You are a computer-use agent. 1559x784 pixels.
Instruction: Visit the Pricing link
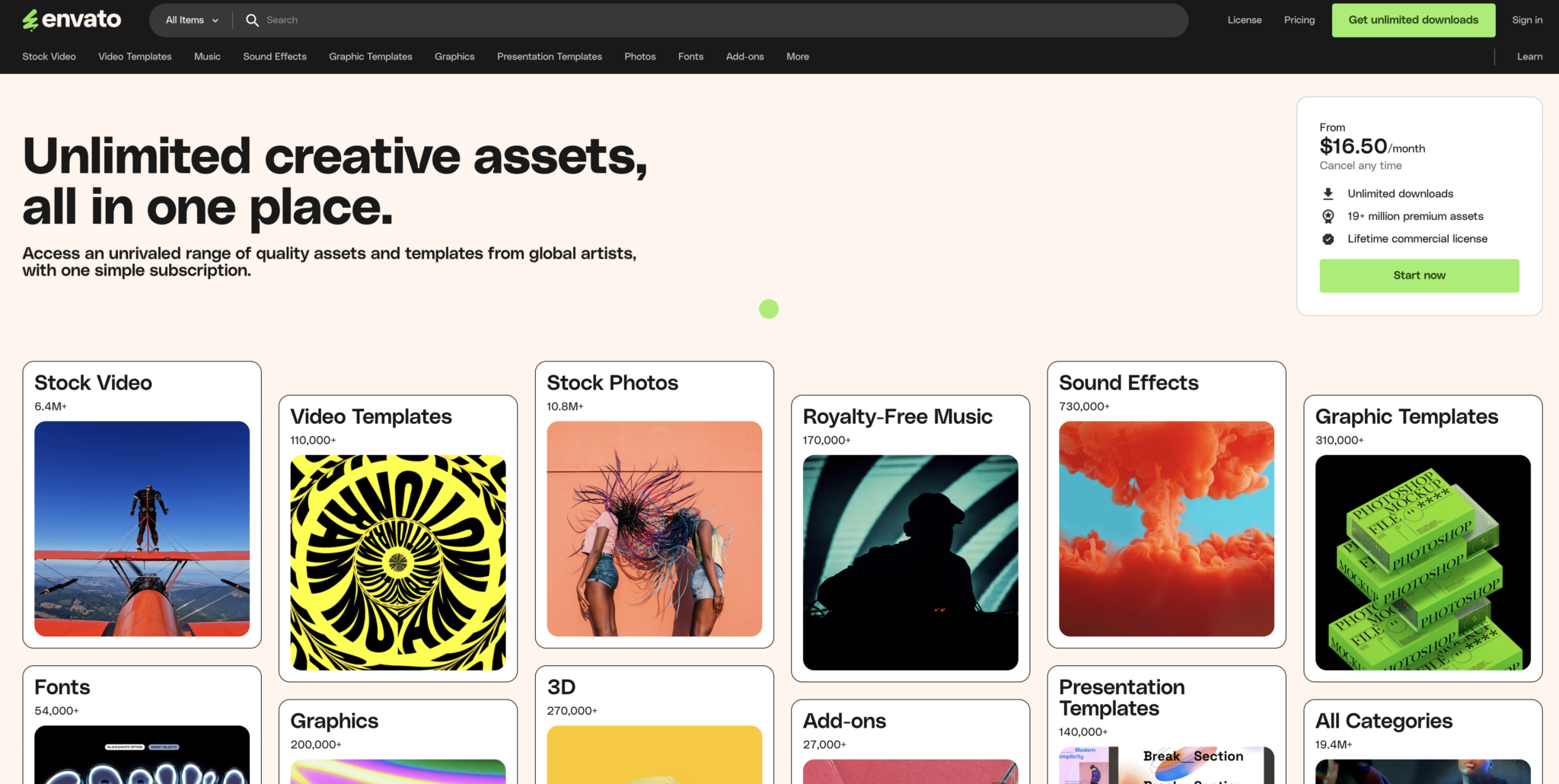(1299, 21)
